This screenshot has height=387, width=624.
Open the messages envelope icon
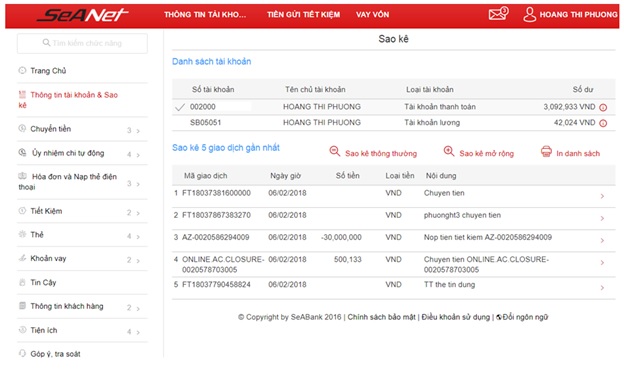(498, 14)
